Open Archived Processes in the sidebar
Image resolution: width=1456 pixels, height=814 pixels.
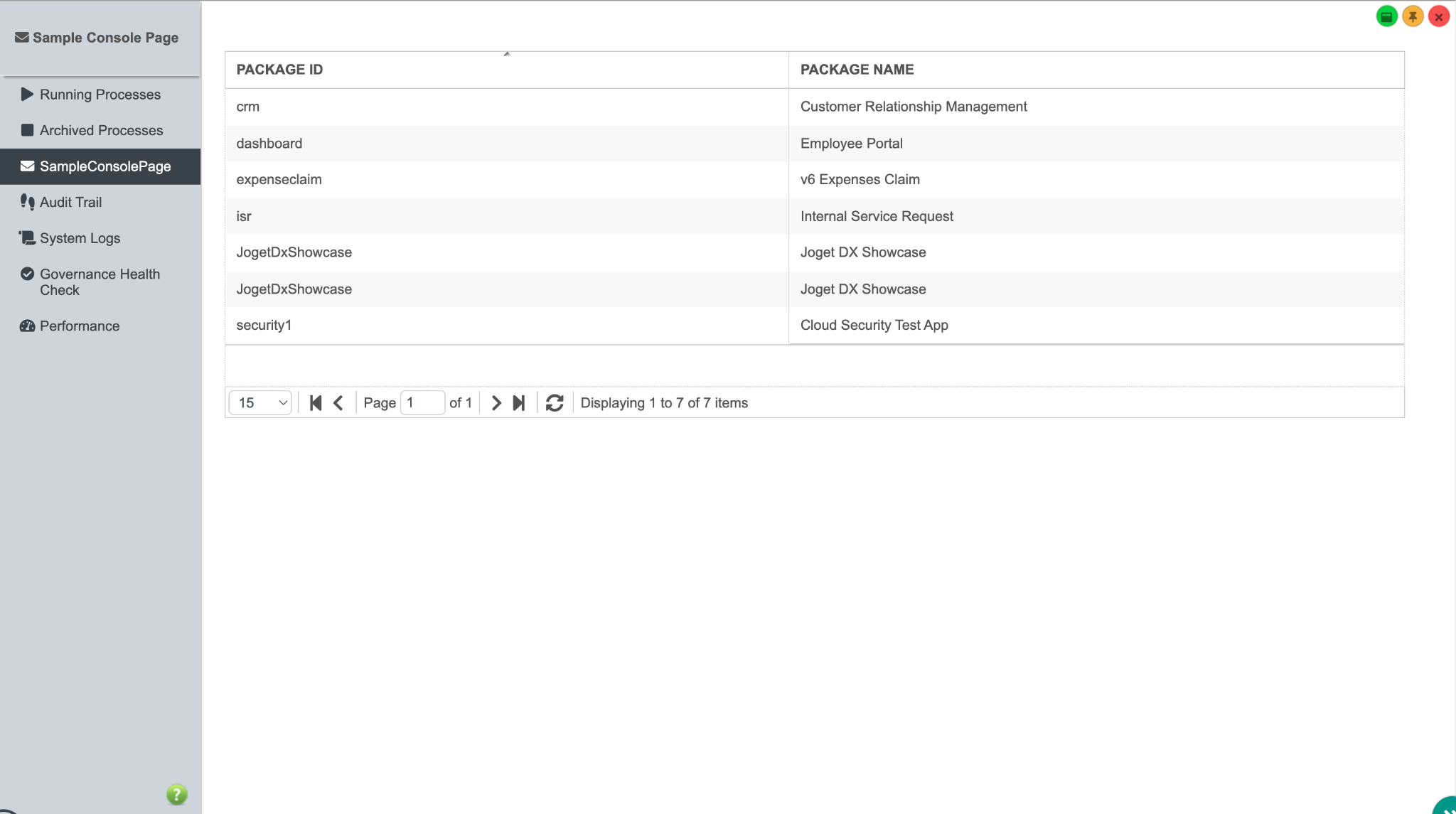(101, 130)
